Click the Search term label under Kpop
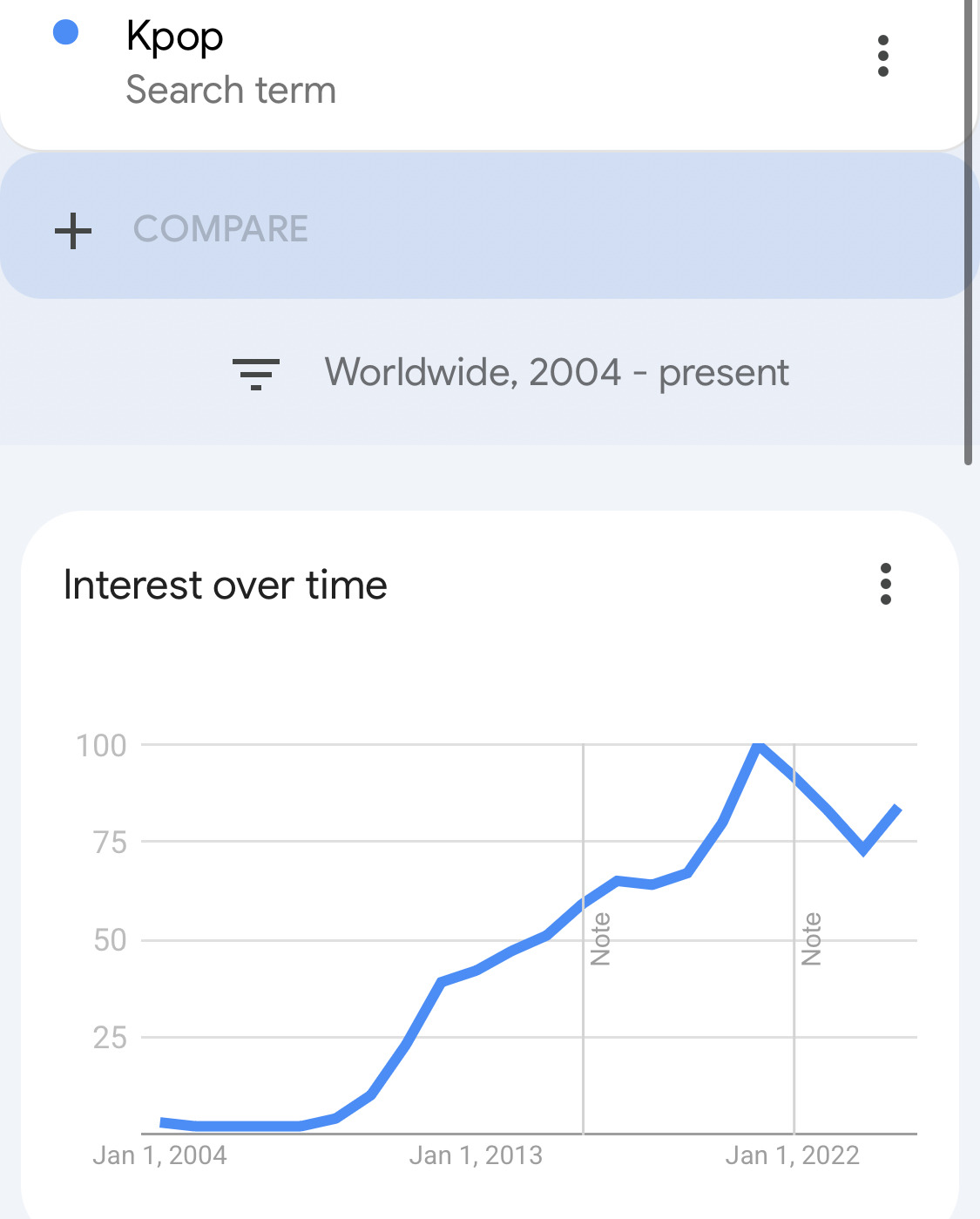The image size is (980, 1219). click(231, 90)
